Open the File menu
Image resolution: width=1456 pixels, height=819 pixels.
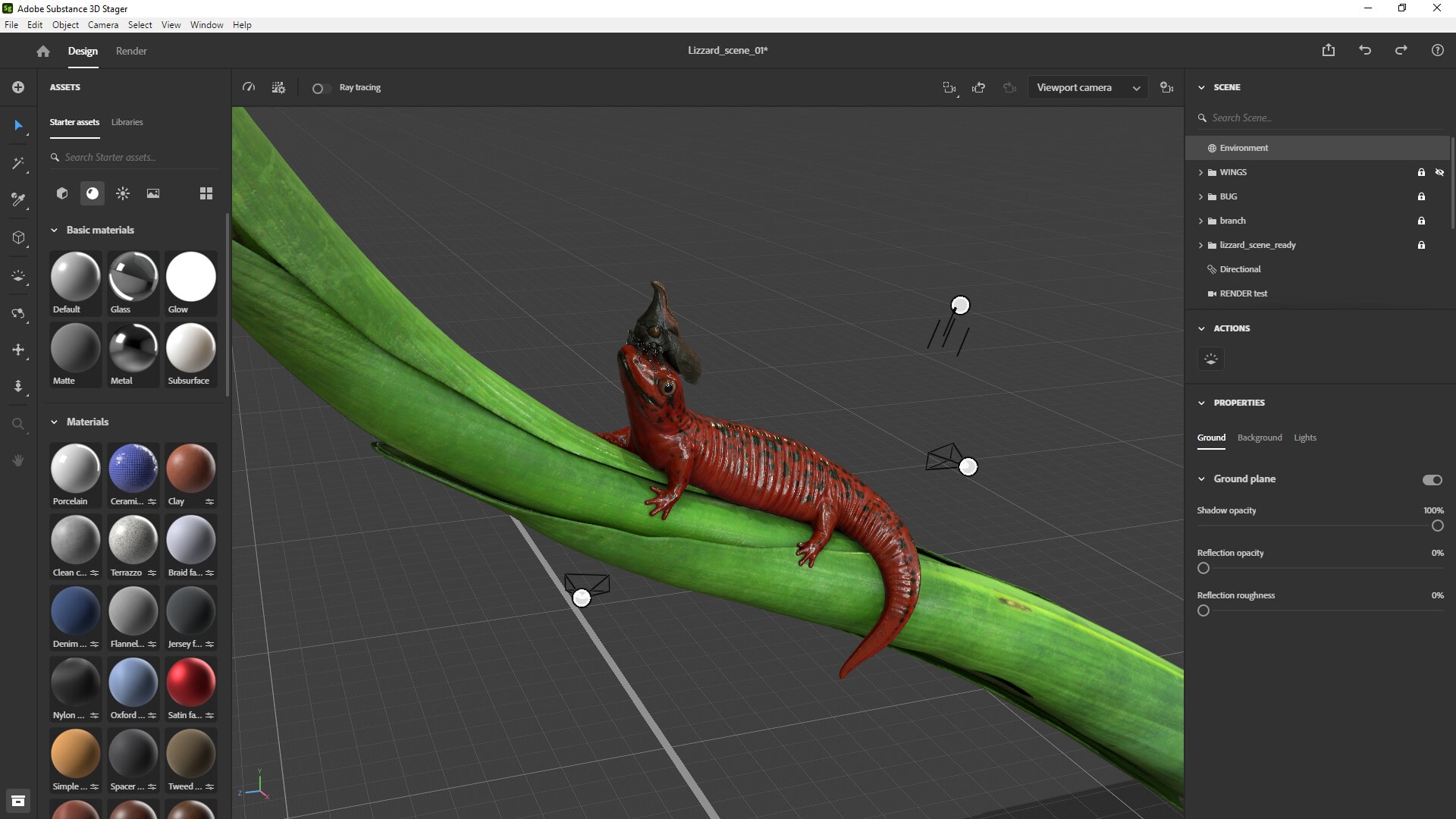tap(11, 25)
